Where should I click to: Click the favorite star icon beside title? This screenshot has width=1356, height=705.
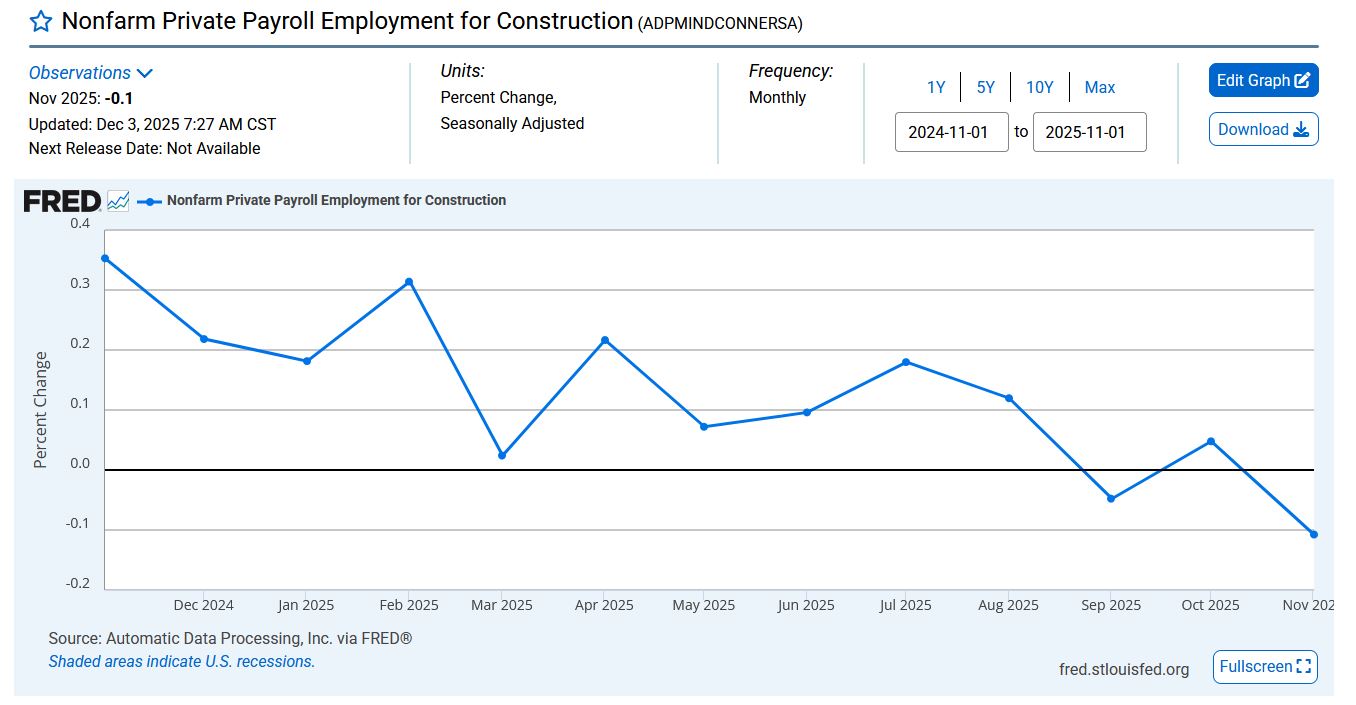point(40,22)
